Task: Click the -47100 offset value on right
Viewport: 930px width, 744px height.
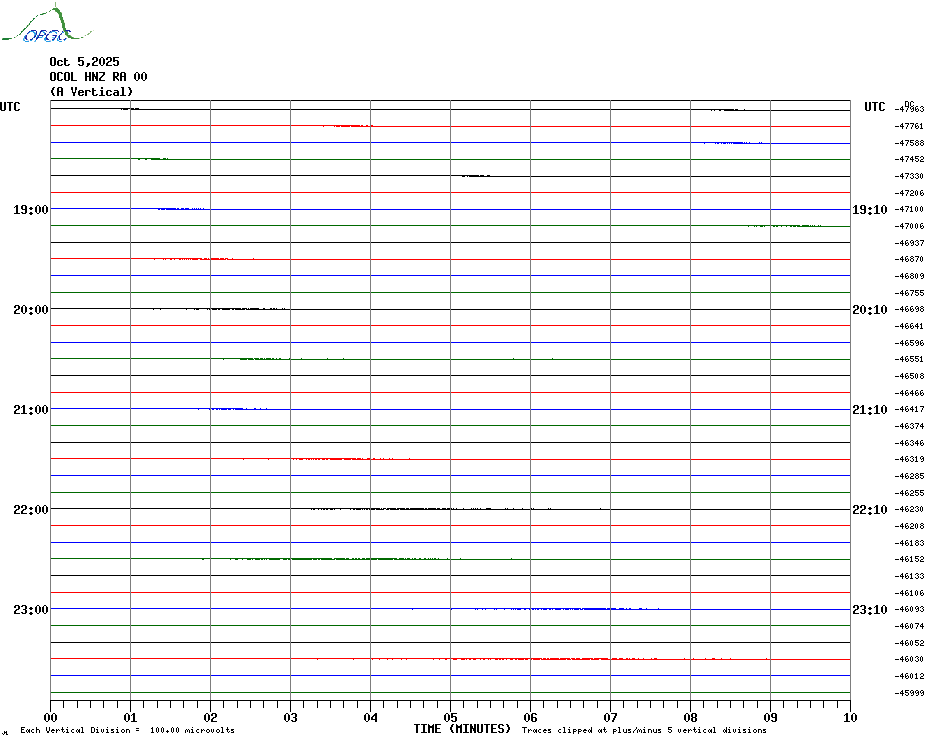Action: tap(910, 209)
